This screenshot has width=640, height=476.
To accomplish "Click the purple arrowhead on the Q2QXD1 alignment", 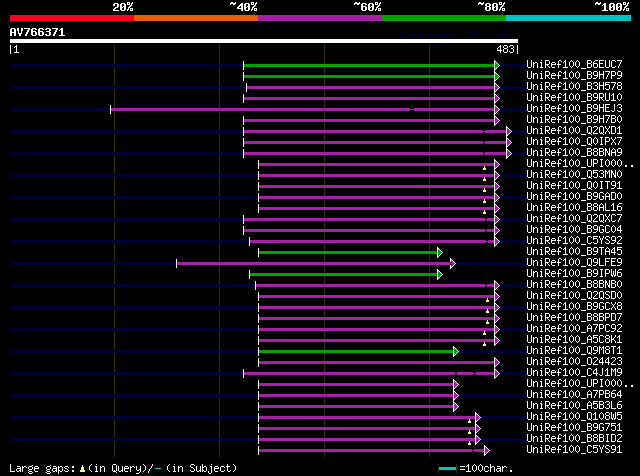I will click(x=509, y=131).
